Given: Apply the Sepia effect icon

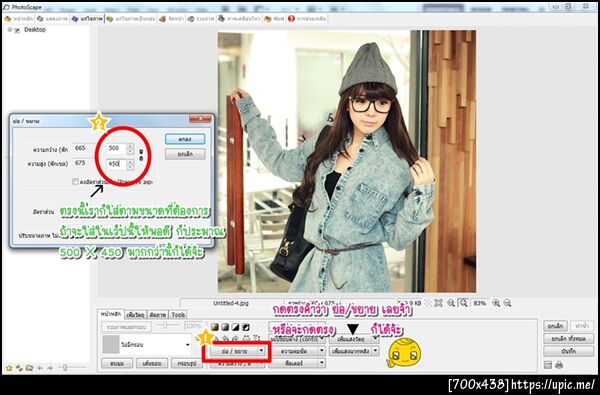Looking at the screenshot, I should 215,326.
